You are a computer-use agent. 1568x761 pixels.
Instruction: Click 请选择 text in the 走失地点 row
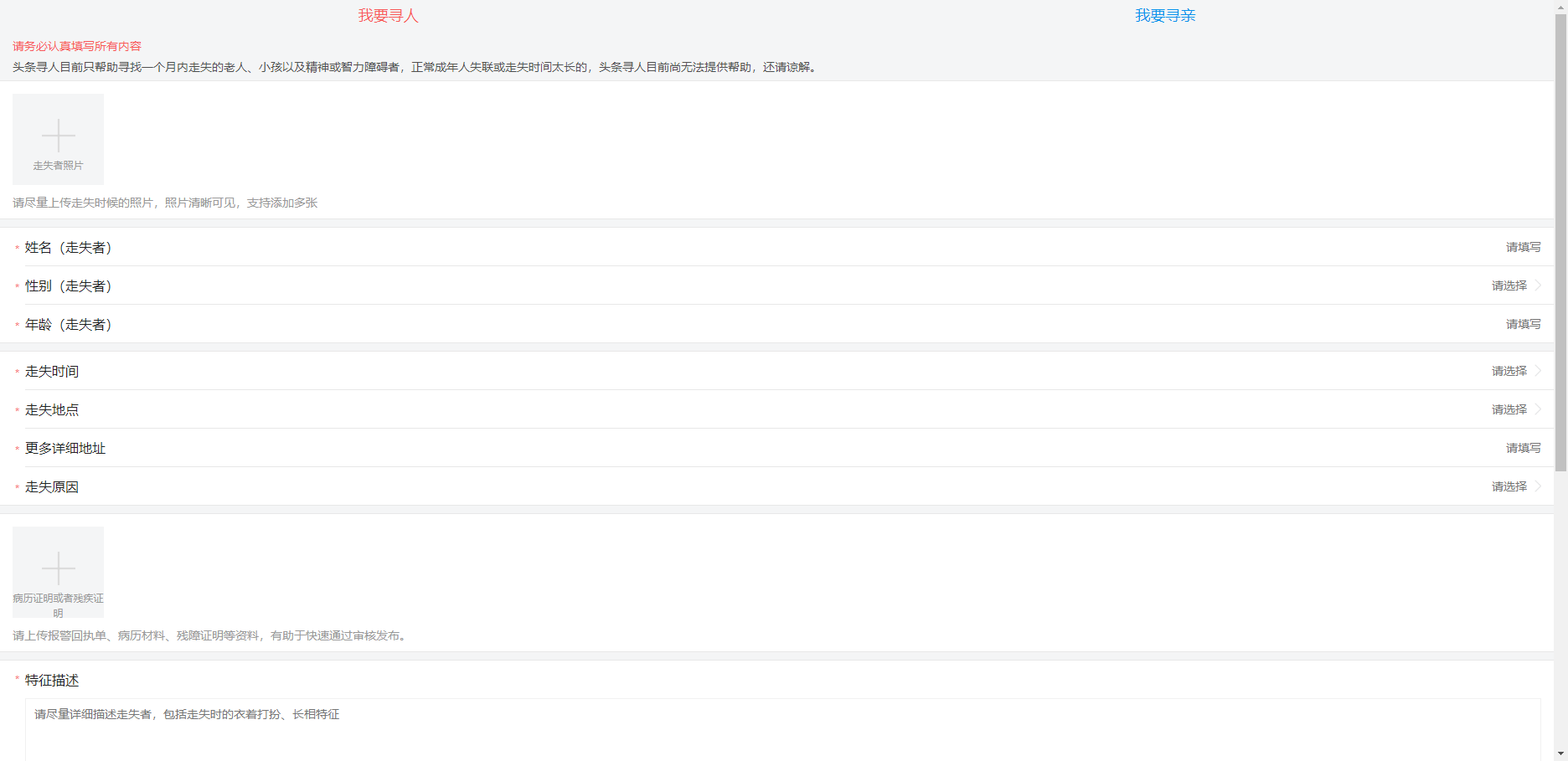click(1509, 409)
